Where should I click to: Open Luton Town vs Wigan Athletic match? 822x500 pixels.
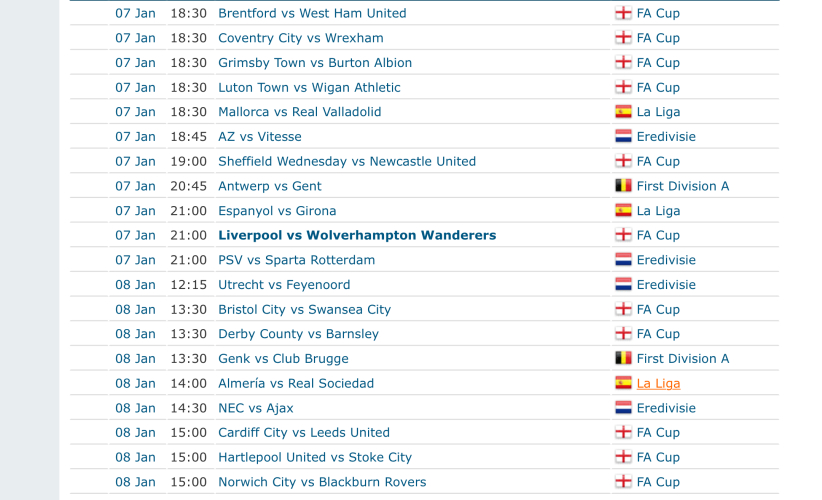coord(309,88)
